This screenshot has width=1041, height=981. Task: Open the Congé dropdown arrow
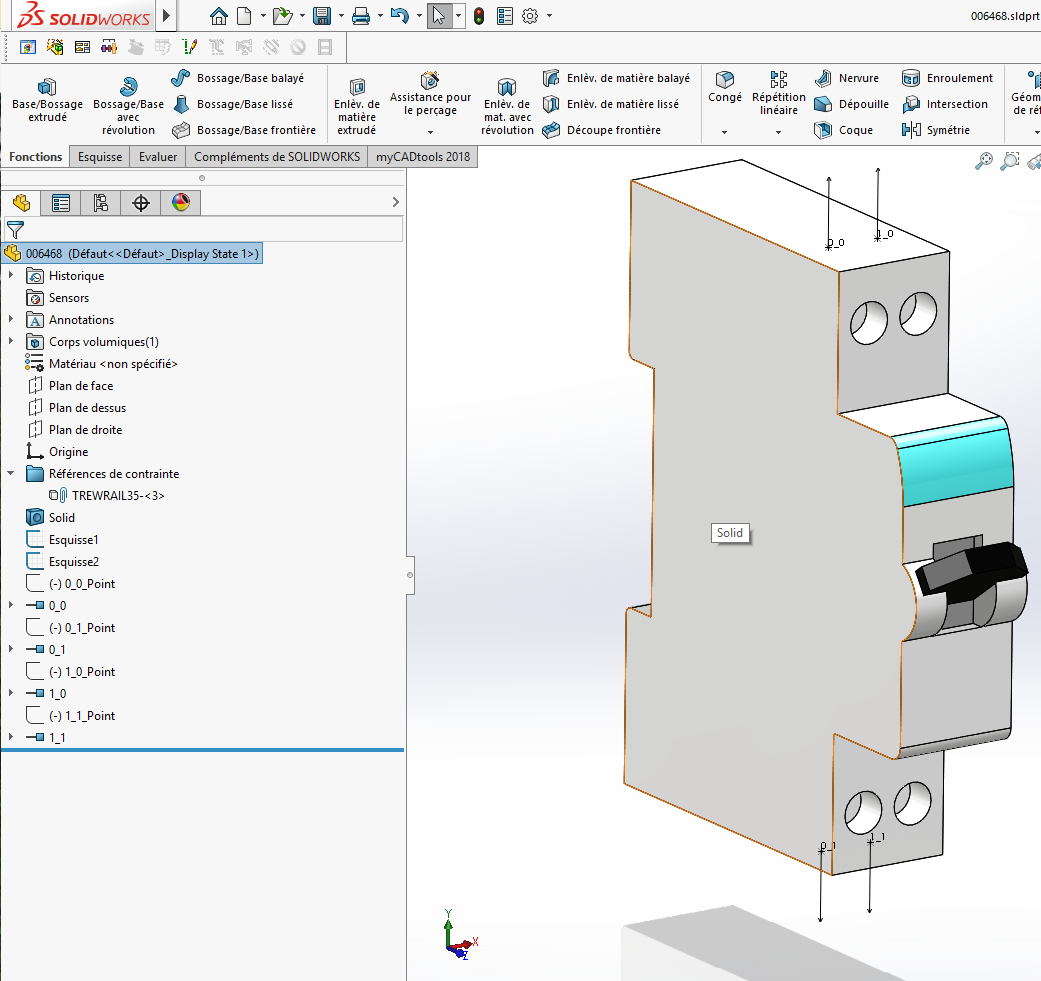coord(724,132)
